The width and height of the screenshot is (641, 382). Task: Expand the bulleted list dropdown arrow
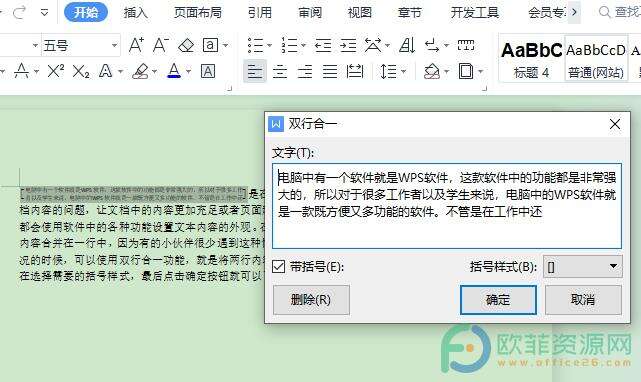[x=269, y=45]
